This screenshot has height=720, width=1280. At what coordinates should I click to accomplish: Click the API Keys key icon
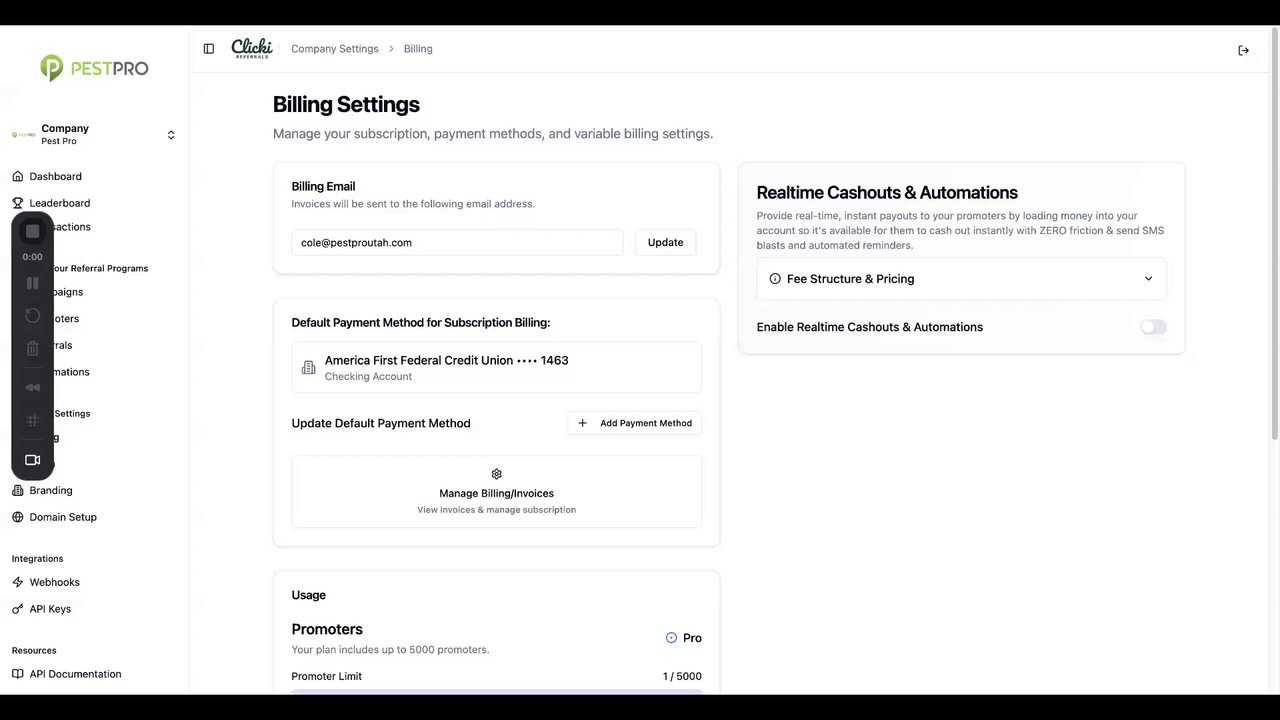click(18, 609)
